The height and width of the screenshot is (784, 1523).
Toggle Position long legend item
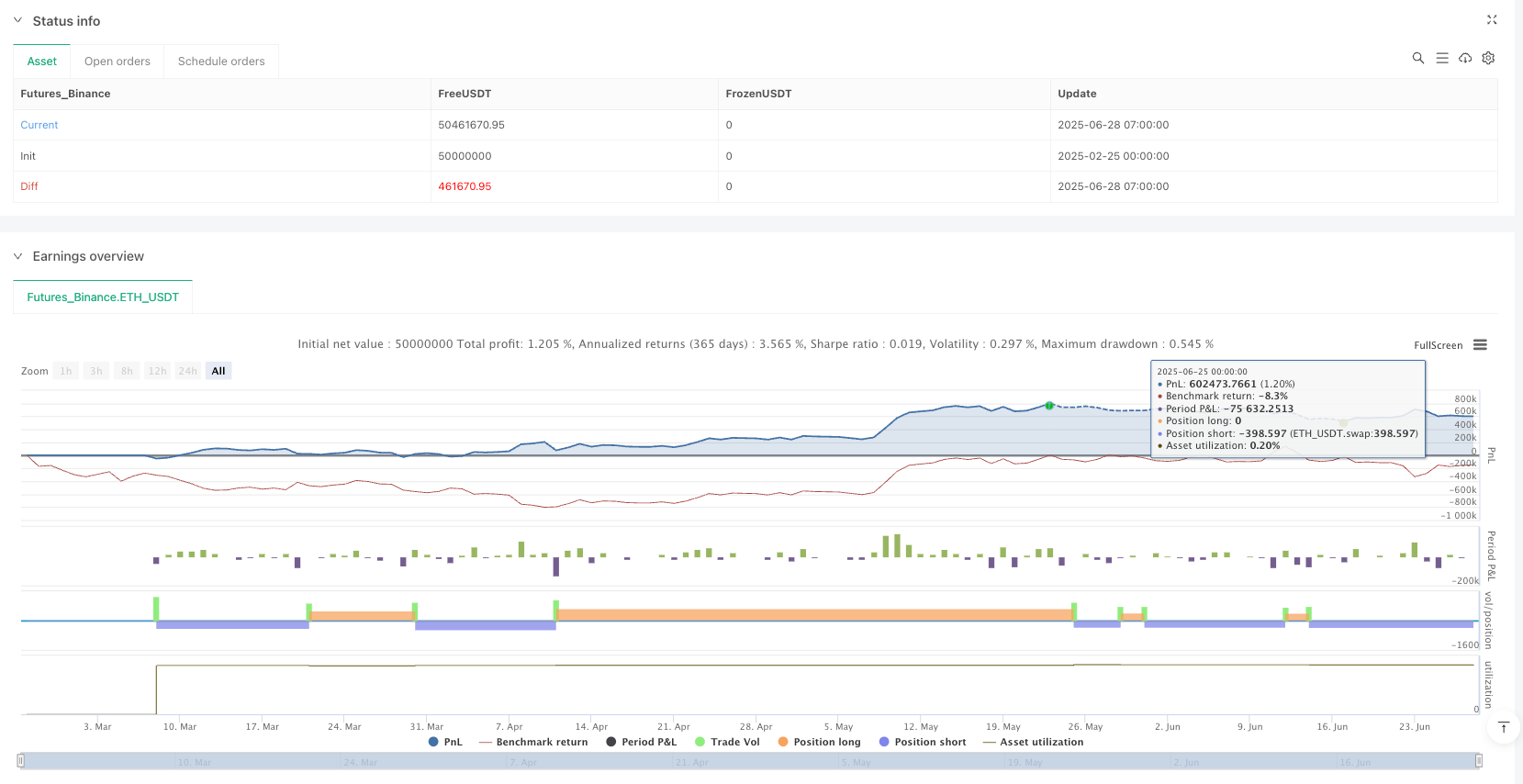pyautogui.click(x=819, y=742)
